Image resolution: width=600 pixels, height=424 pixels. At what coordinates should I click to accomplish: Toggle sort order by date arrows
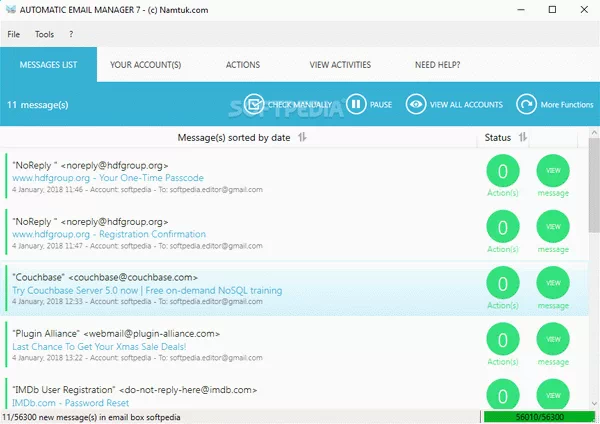[x=302, y=137]
